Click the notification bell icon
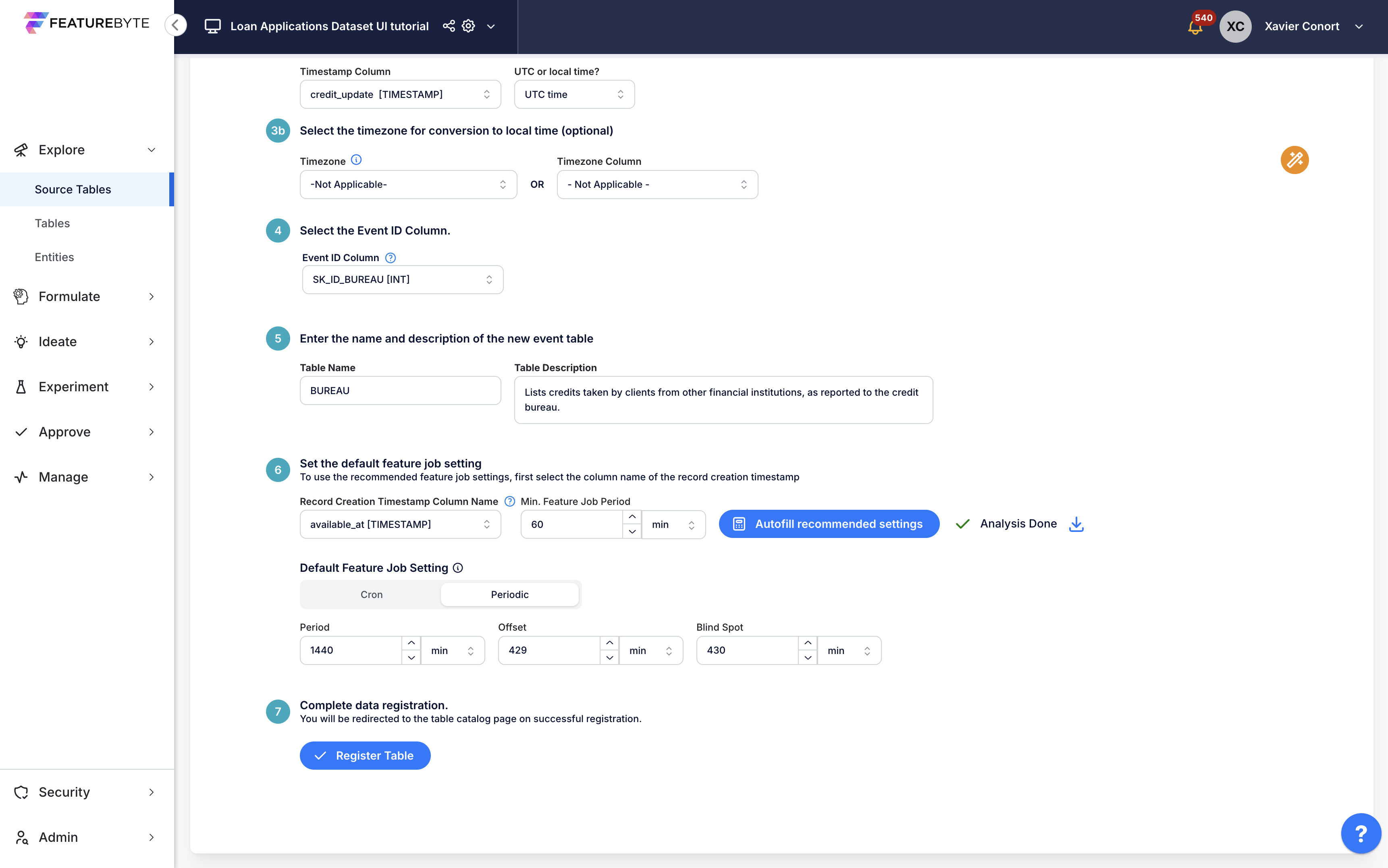Screen dimensions: 1388x868 pos(1195,27)
